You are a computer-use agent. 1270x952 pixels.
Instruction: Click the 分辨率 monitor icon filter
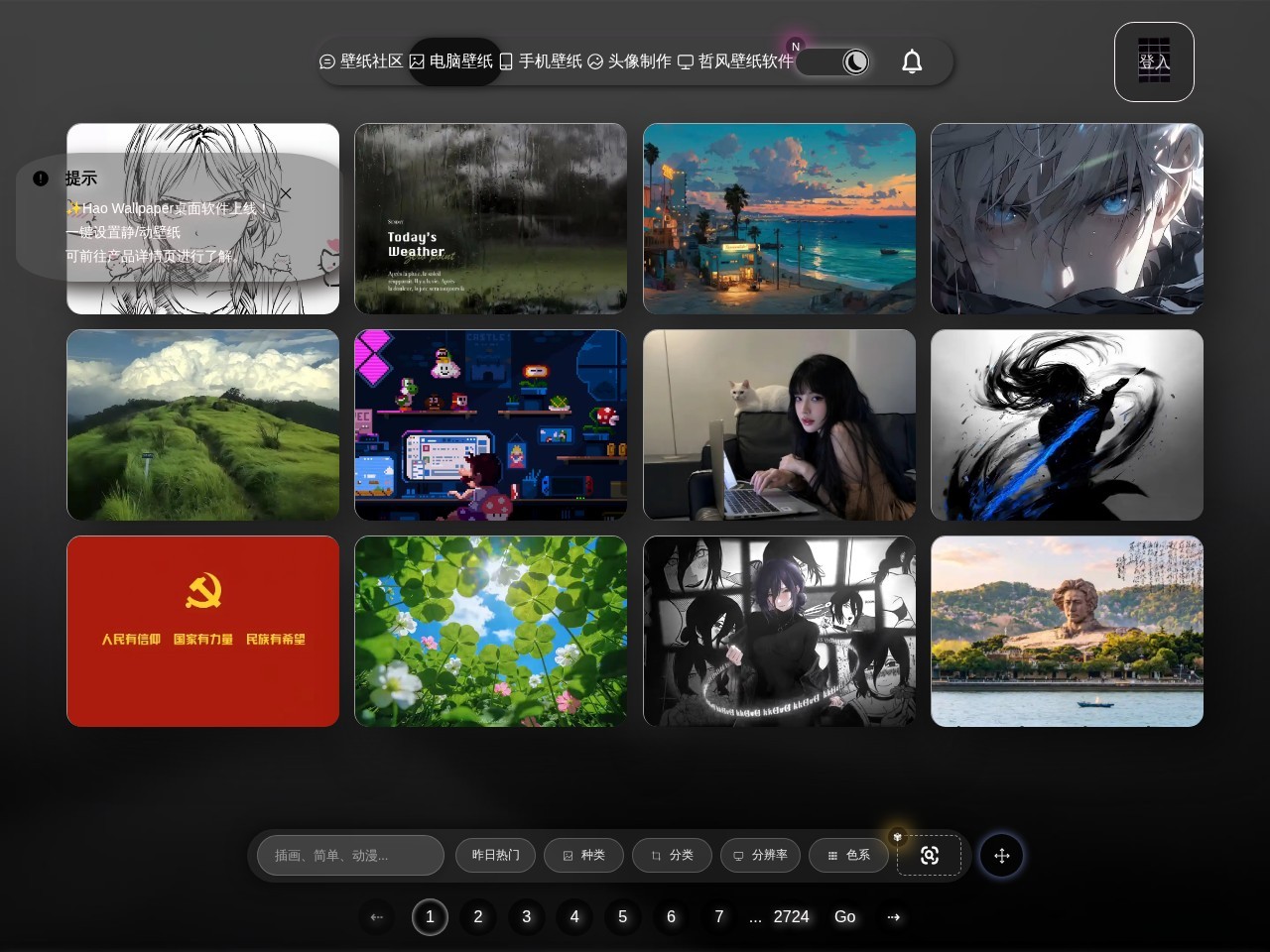(760, 855)
